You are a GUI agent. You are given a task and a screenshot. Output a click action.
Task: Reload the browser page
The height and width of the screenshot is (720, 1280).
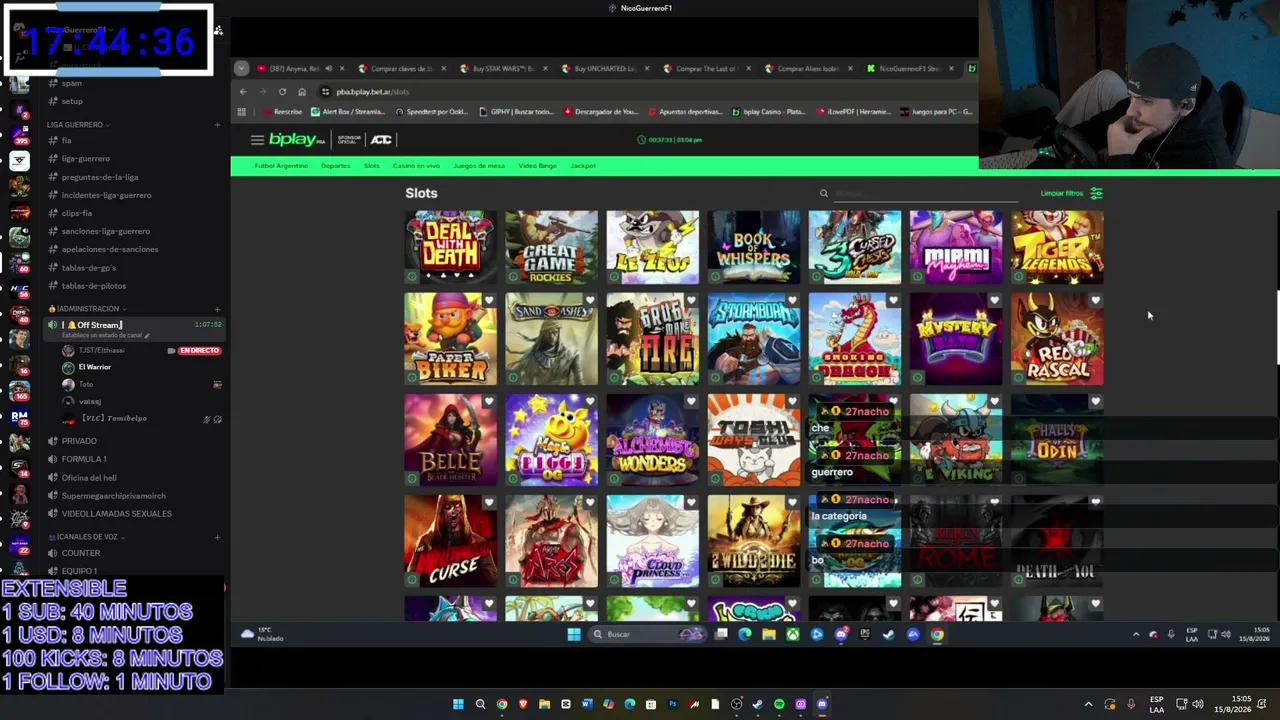point(282,92)
